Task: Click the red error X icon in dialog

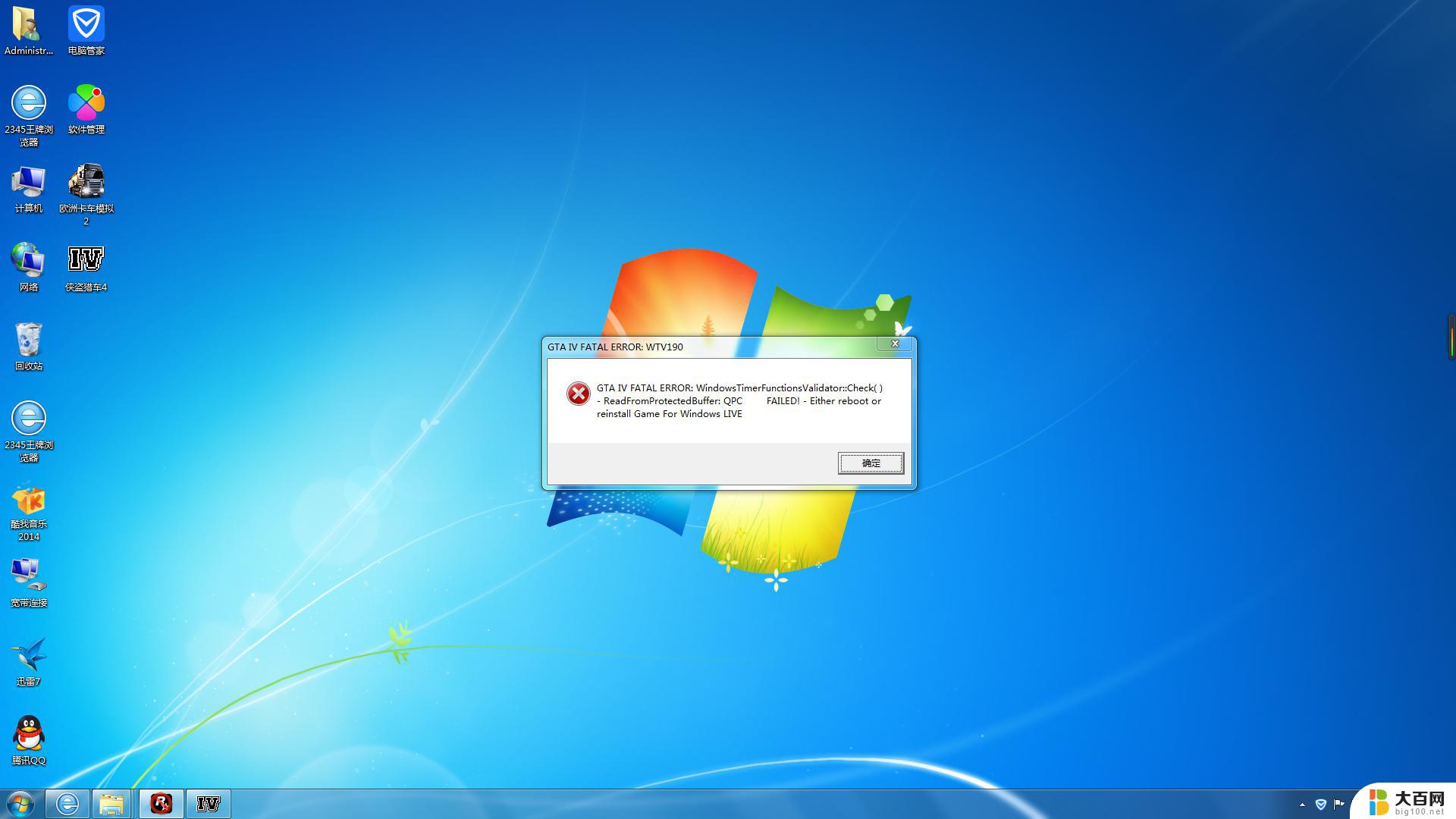Action: [578, 394]
